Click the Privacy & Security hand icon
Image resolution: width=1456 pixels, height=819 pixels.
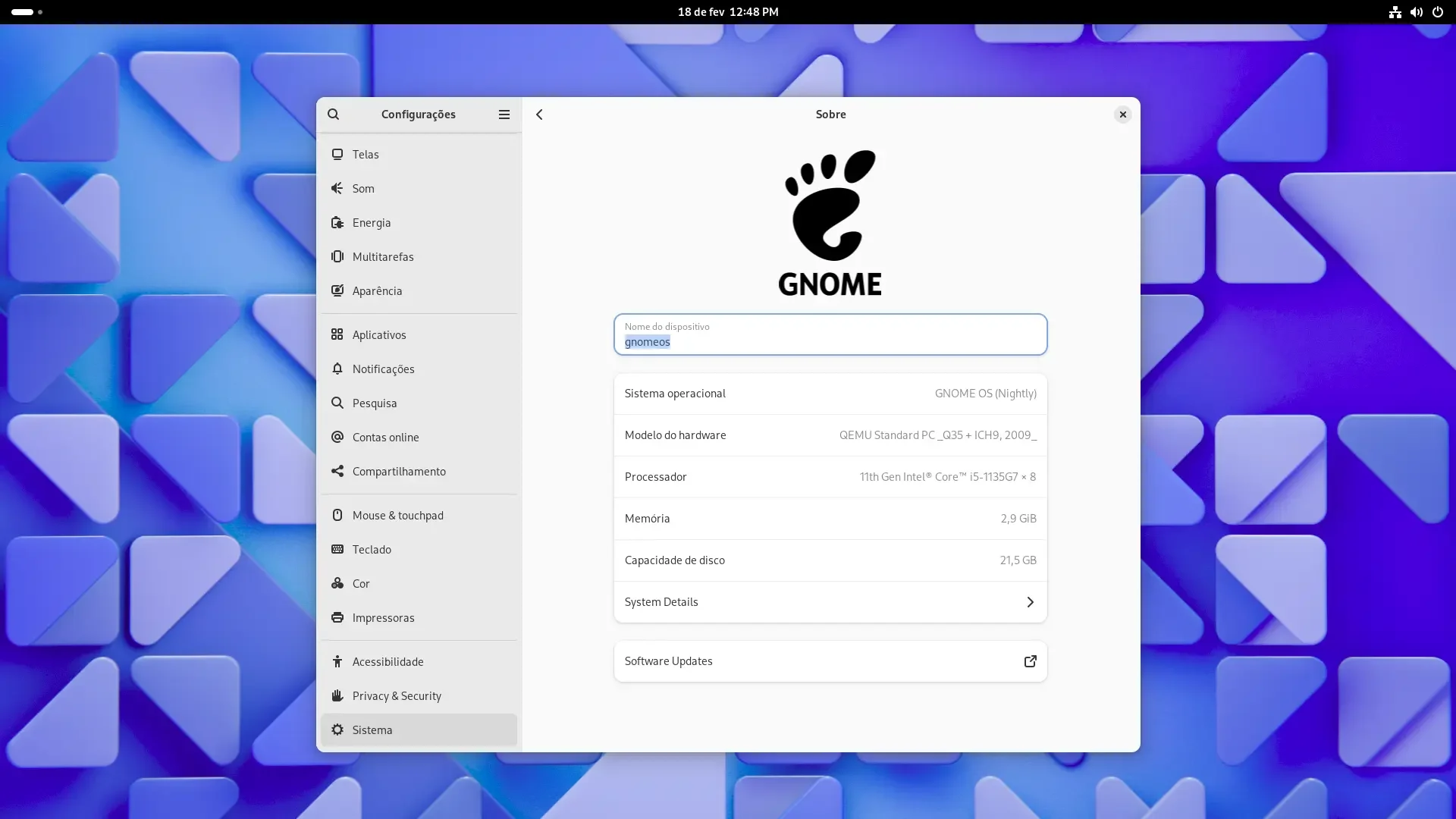tap(337, 695)
